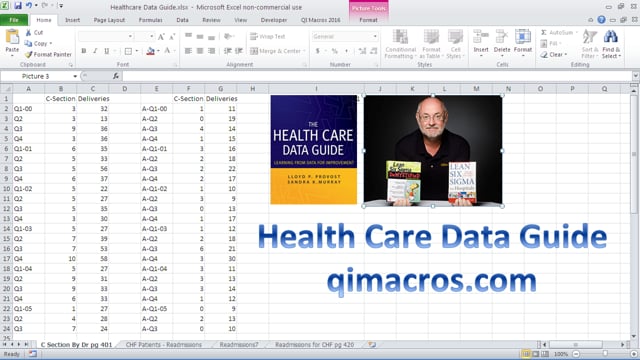Switch to the Page Layout tab
The width and height of the screenshot is (640, 360).
[x=109, y=20]
